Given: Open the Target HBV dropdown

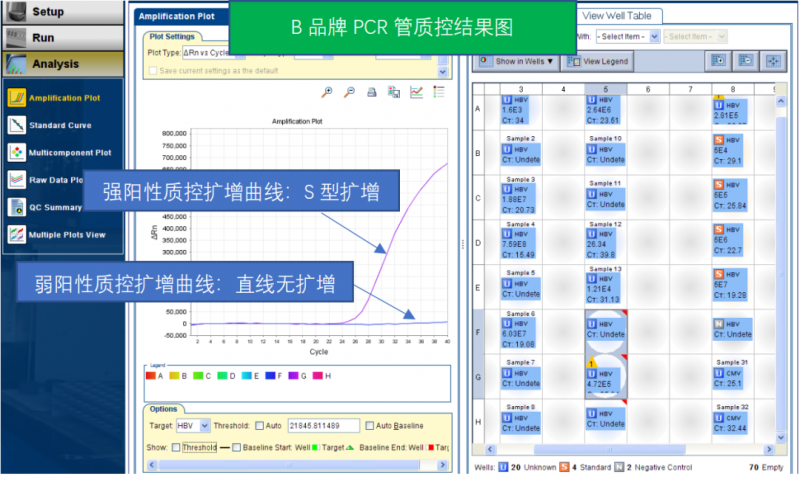Looking at the screenshot, I should coord(193,425).
